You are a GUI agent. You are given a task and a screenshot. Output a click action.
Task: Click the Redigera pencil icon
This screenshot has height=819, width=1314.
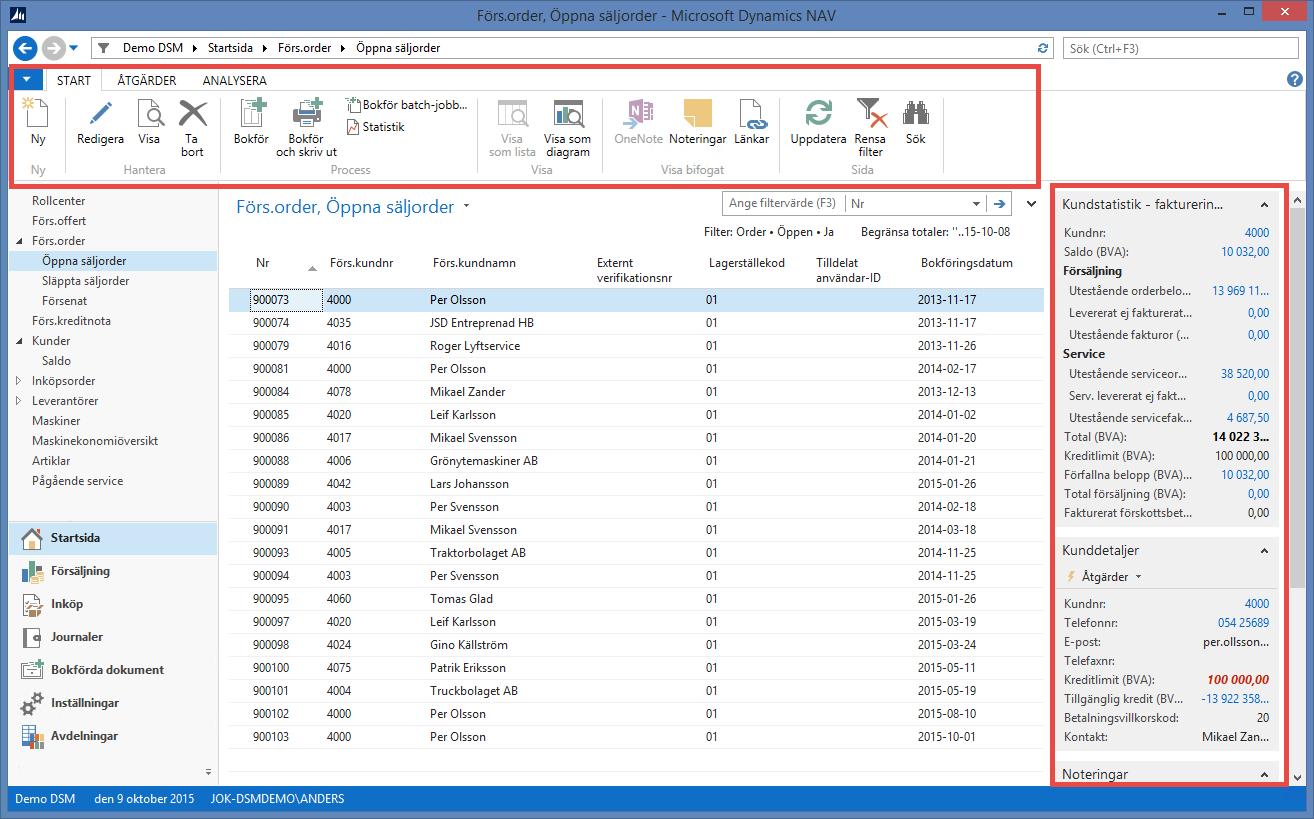click(x=100, y=114)
